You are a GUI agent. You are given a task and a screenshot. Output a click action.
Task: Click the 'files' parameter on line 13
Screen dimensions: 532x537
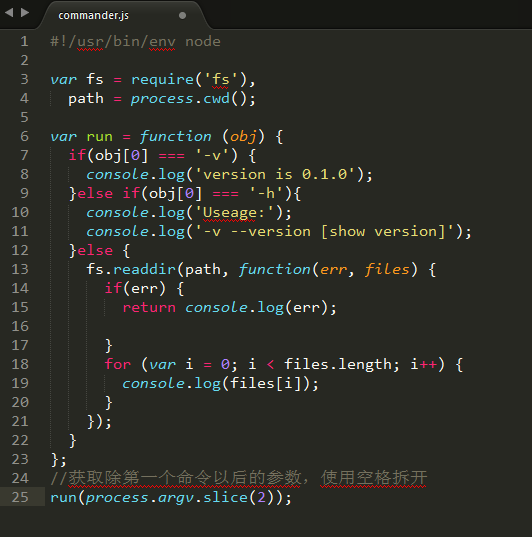tap(387, 269)
